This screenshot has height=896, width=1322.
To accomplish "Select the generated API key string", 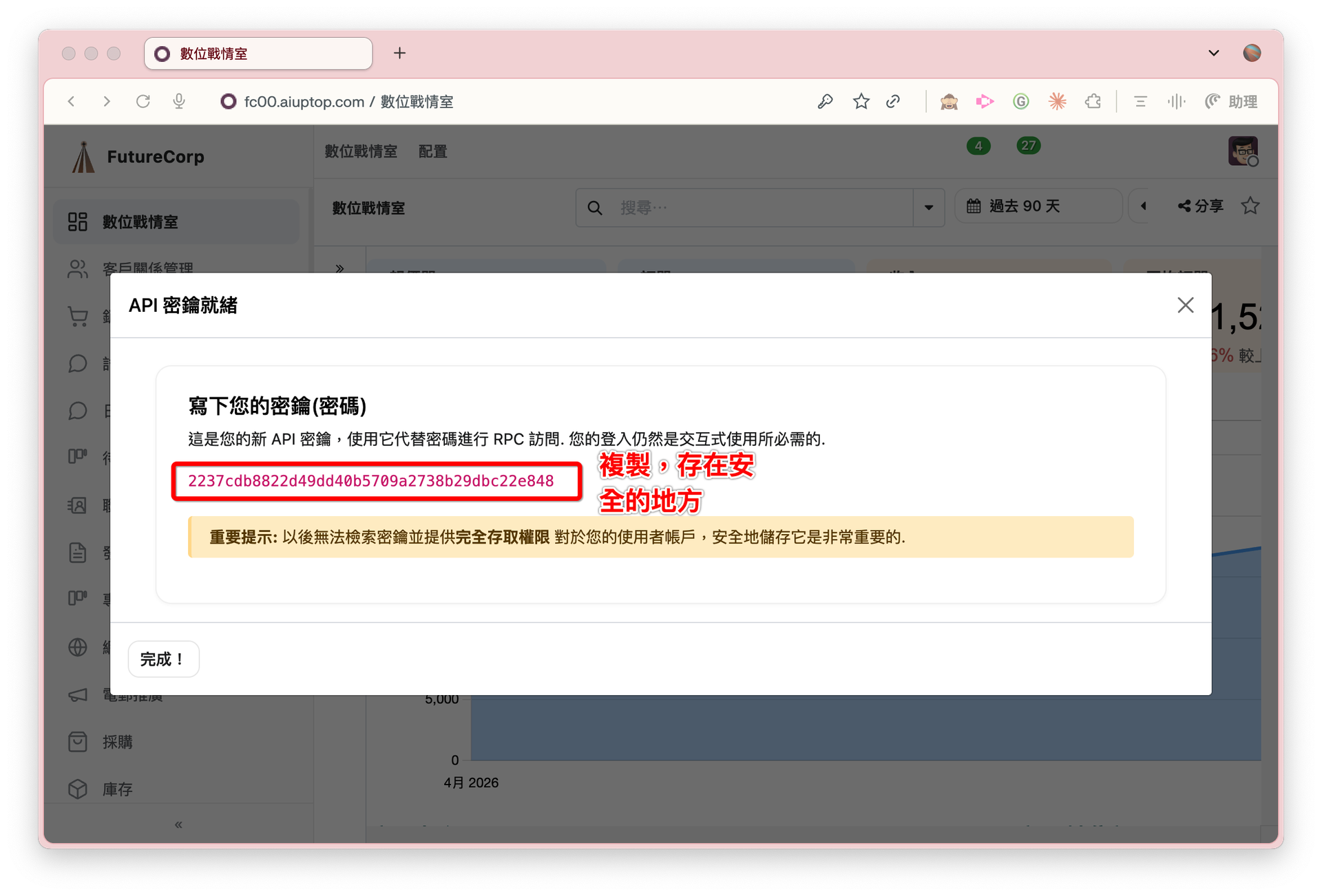I will tap(371, 481).
